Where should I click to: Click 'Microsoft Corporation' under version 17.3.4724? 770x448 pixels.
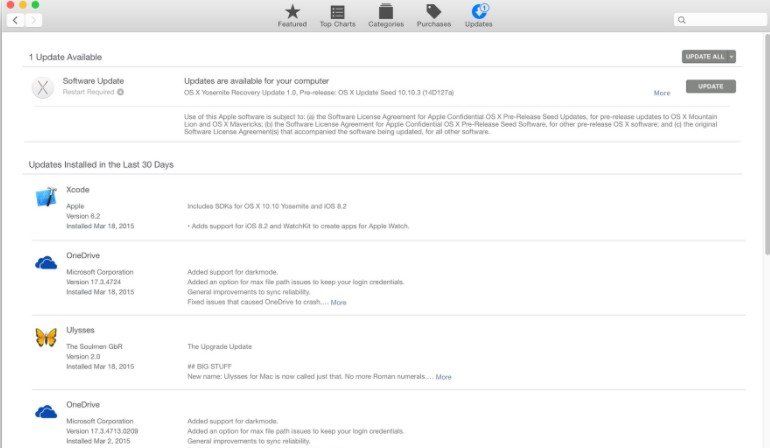tap(100, 272)
